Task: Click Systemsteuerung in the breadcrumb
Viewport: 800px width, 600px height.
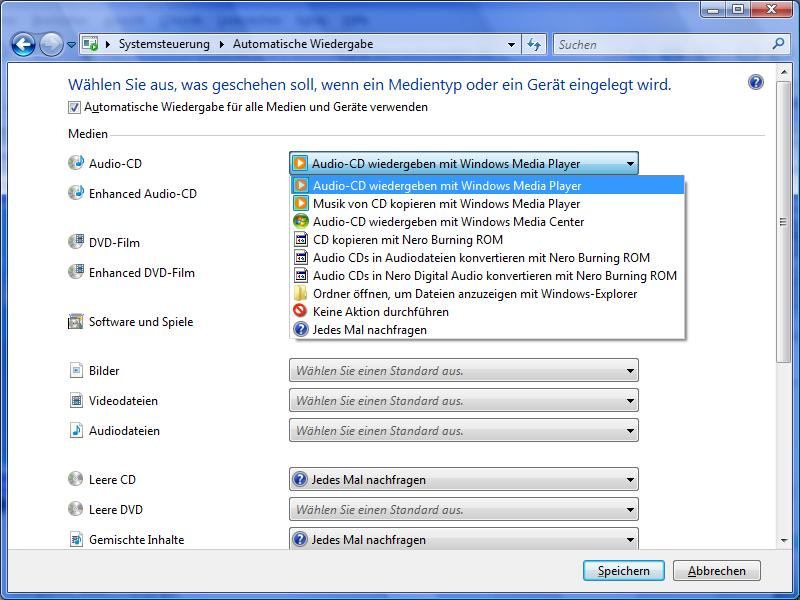Action: pyautogui.click(x=164, y=44)
